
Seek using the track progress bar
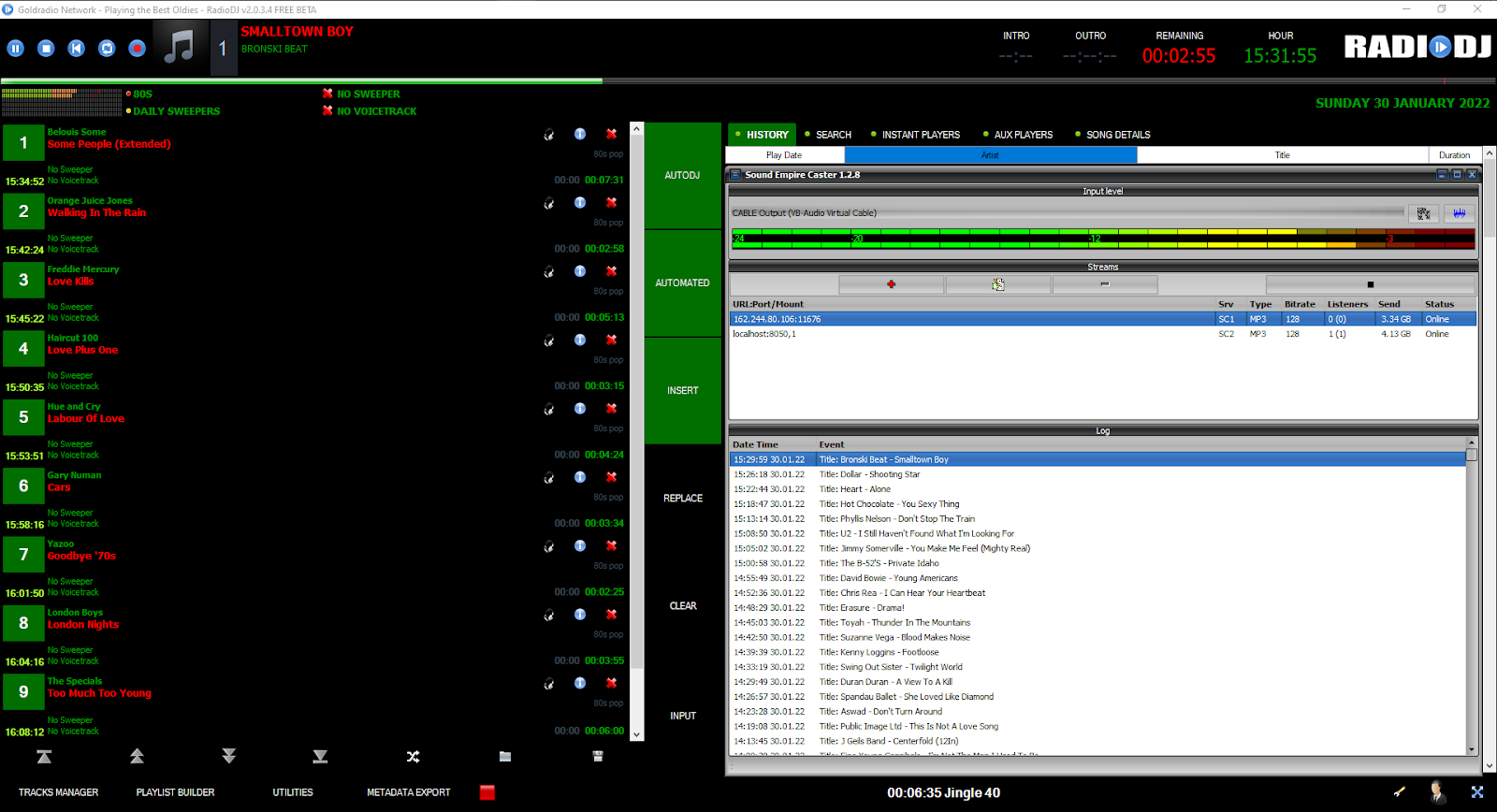[x=748, y=81]
